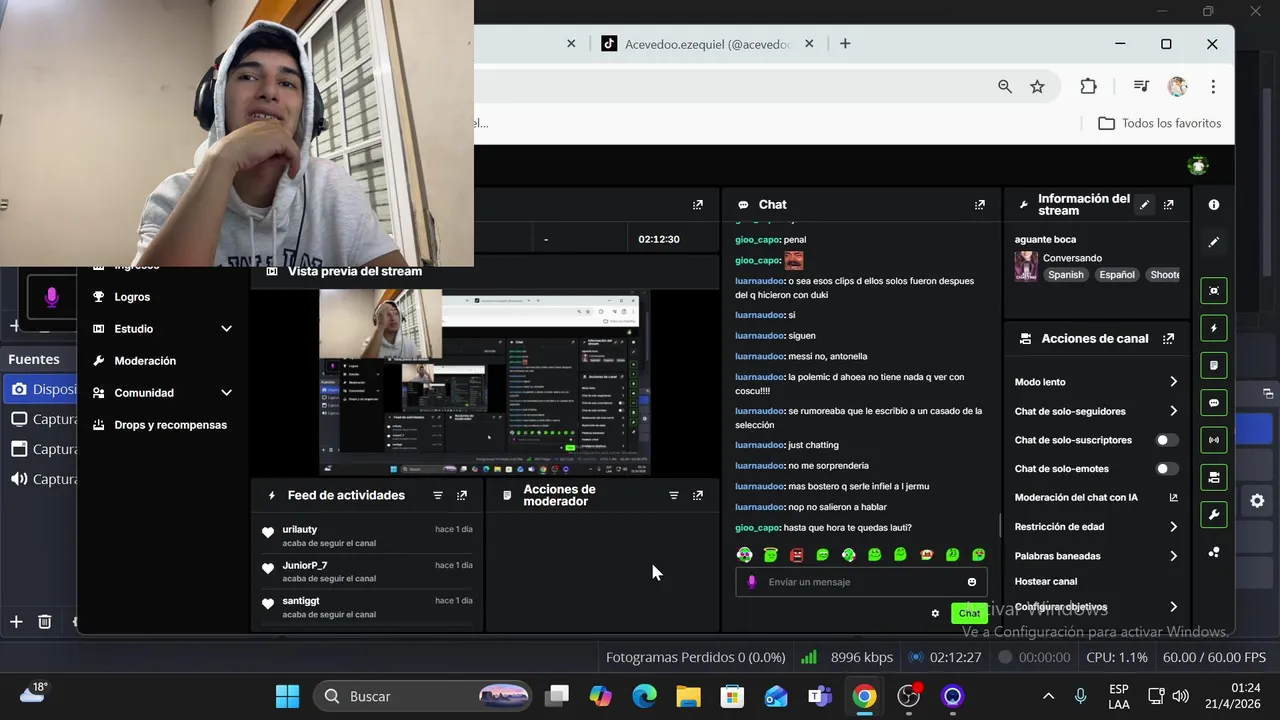This screenshot has width=1280, height=720.
Task: Open the info icon in Twitch right sidebar
Action: coord(1213,204)
